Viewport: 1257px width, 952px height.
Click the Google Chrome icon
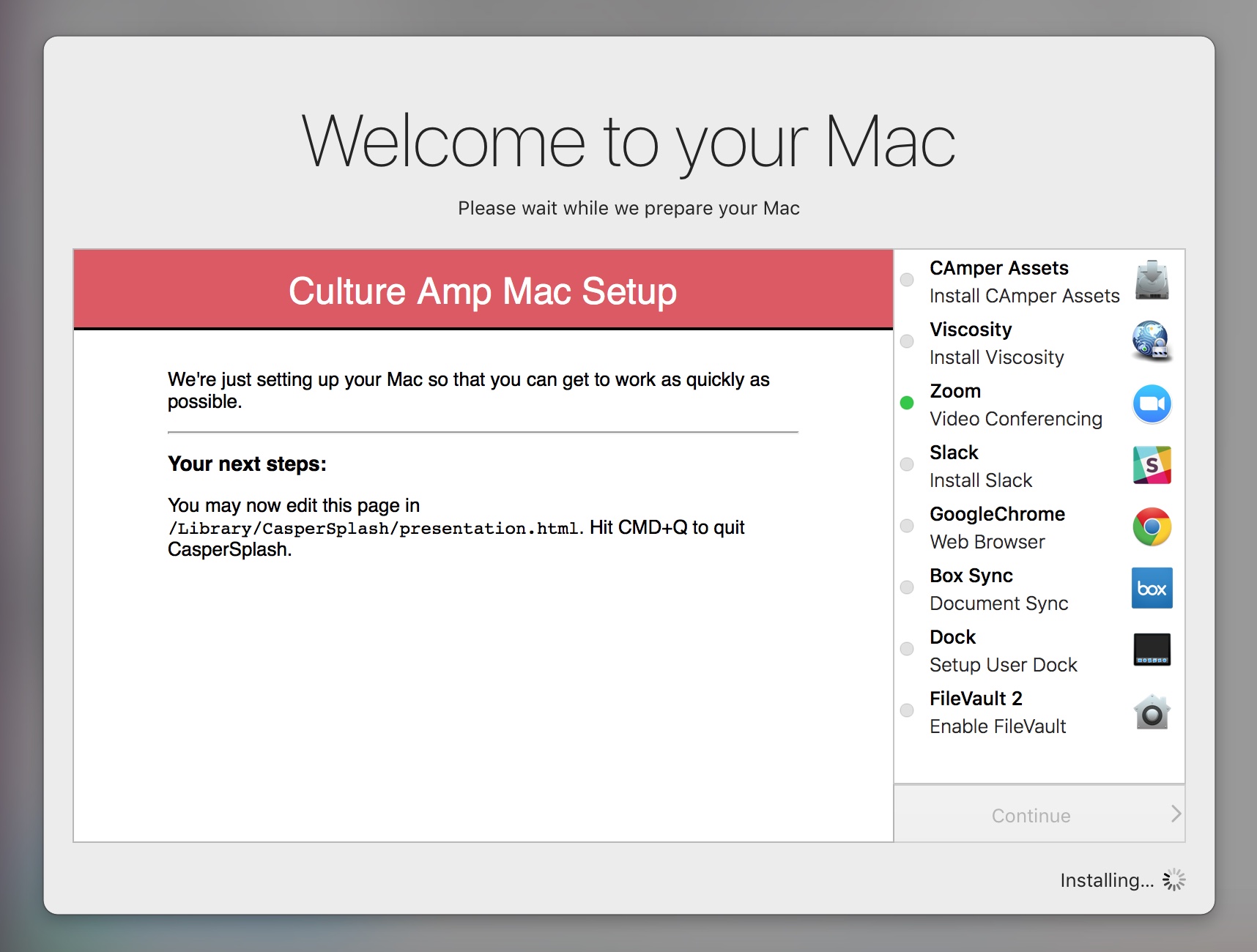tap(1152, 527)
